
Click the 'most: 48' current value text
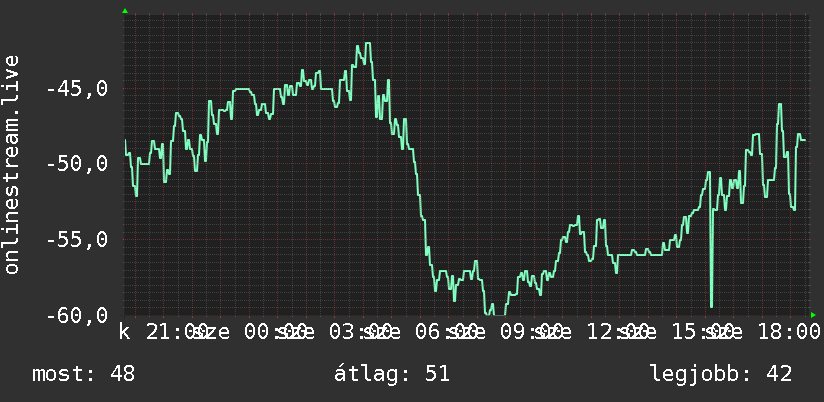pos(84,374)
